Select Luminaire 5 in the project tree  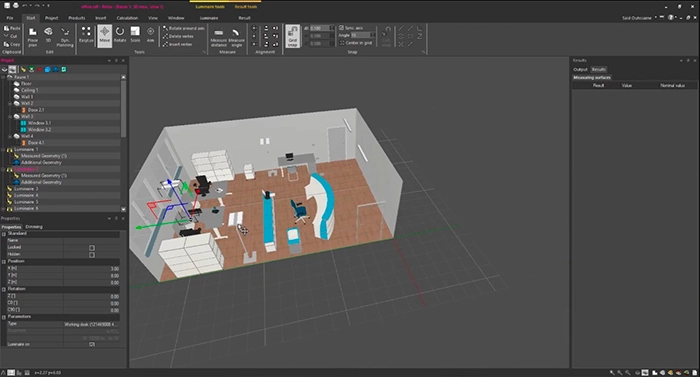click(26, 202)
